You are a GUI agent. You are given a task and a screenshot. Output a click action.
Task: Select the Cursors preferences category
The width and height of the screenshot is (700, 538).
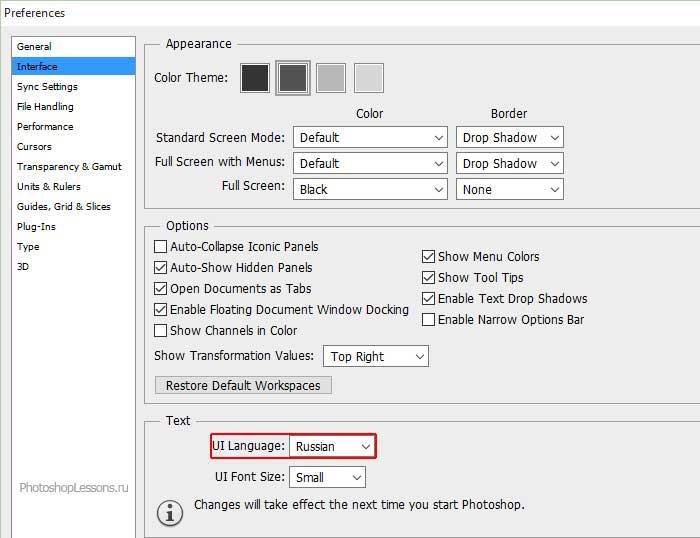coord(34,147)
